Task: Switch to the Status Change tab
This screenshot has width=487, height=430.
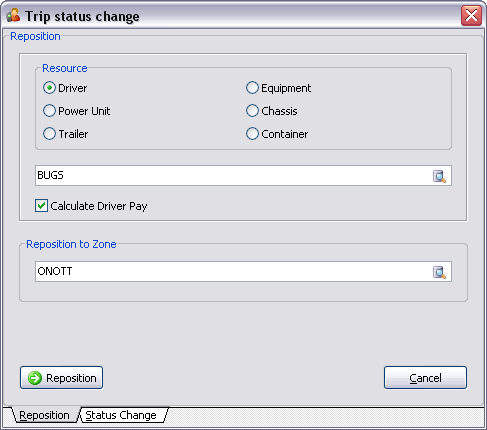Action: tap(123, 415)
